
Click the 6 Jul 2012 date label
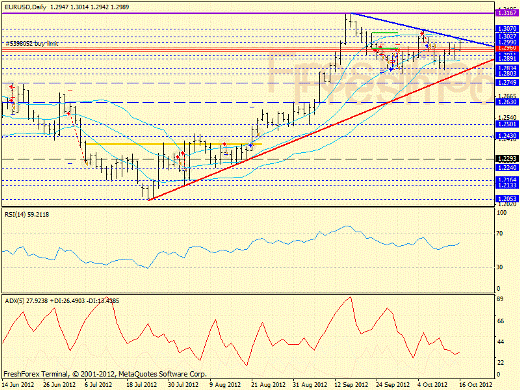tap(99, 385)
